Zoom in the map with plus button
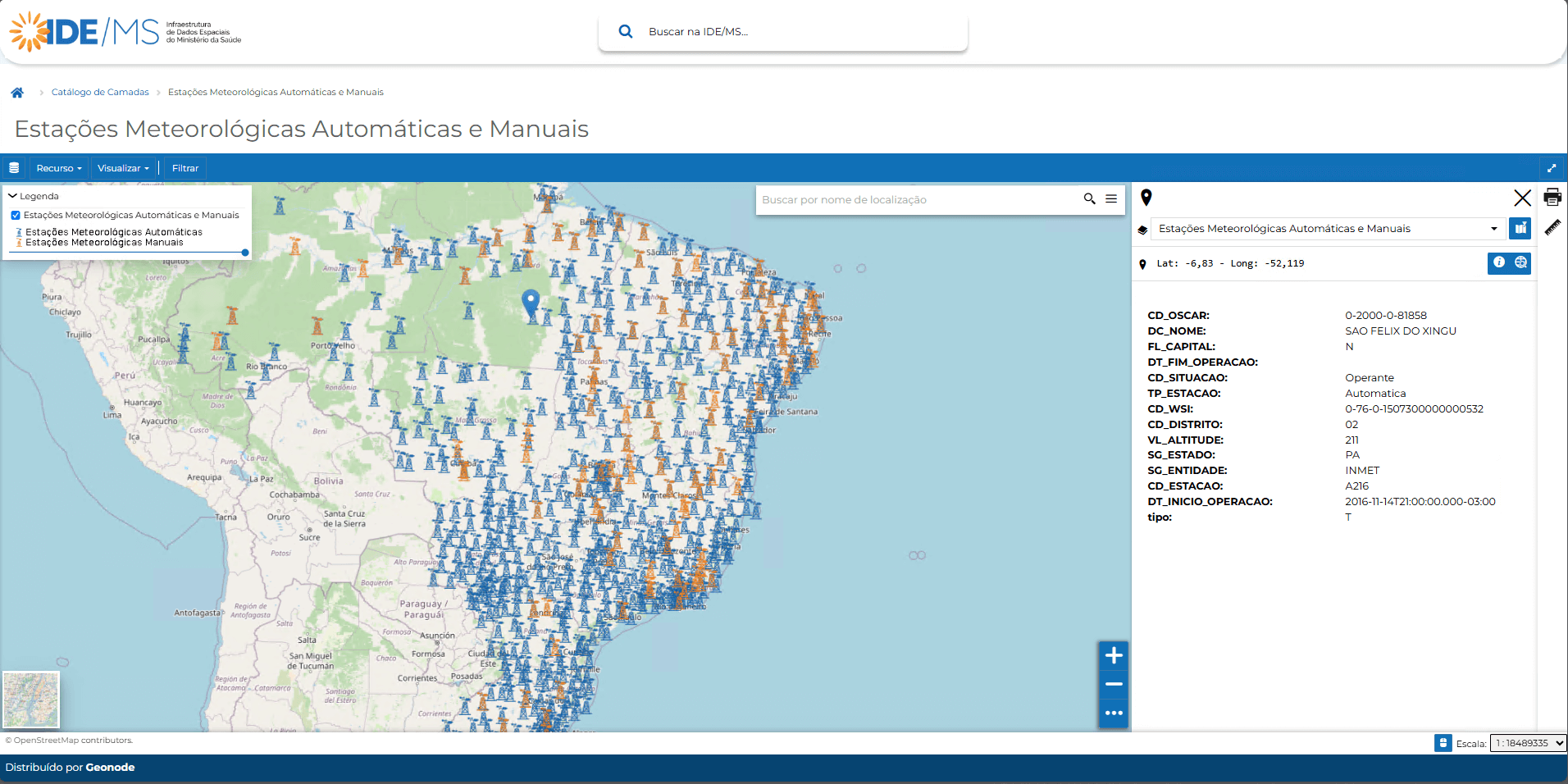Image resolution: width=1568 pixels, height=784 pixels. (x=1113, y=655)
